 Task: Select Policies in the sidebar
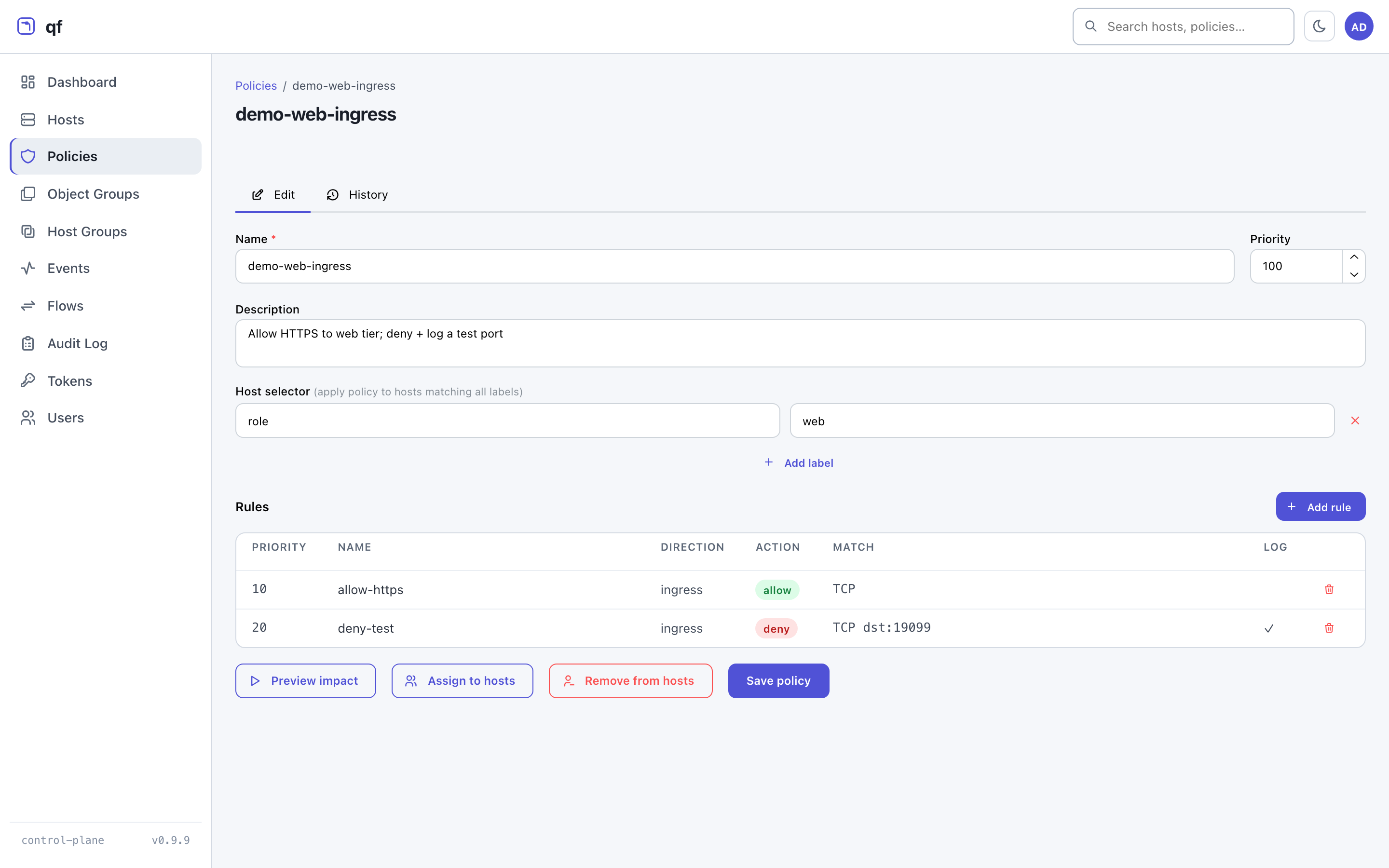106,156
